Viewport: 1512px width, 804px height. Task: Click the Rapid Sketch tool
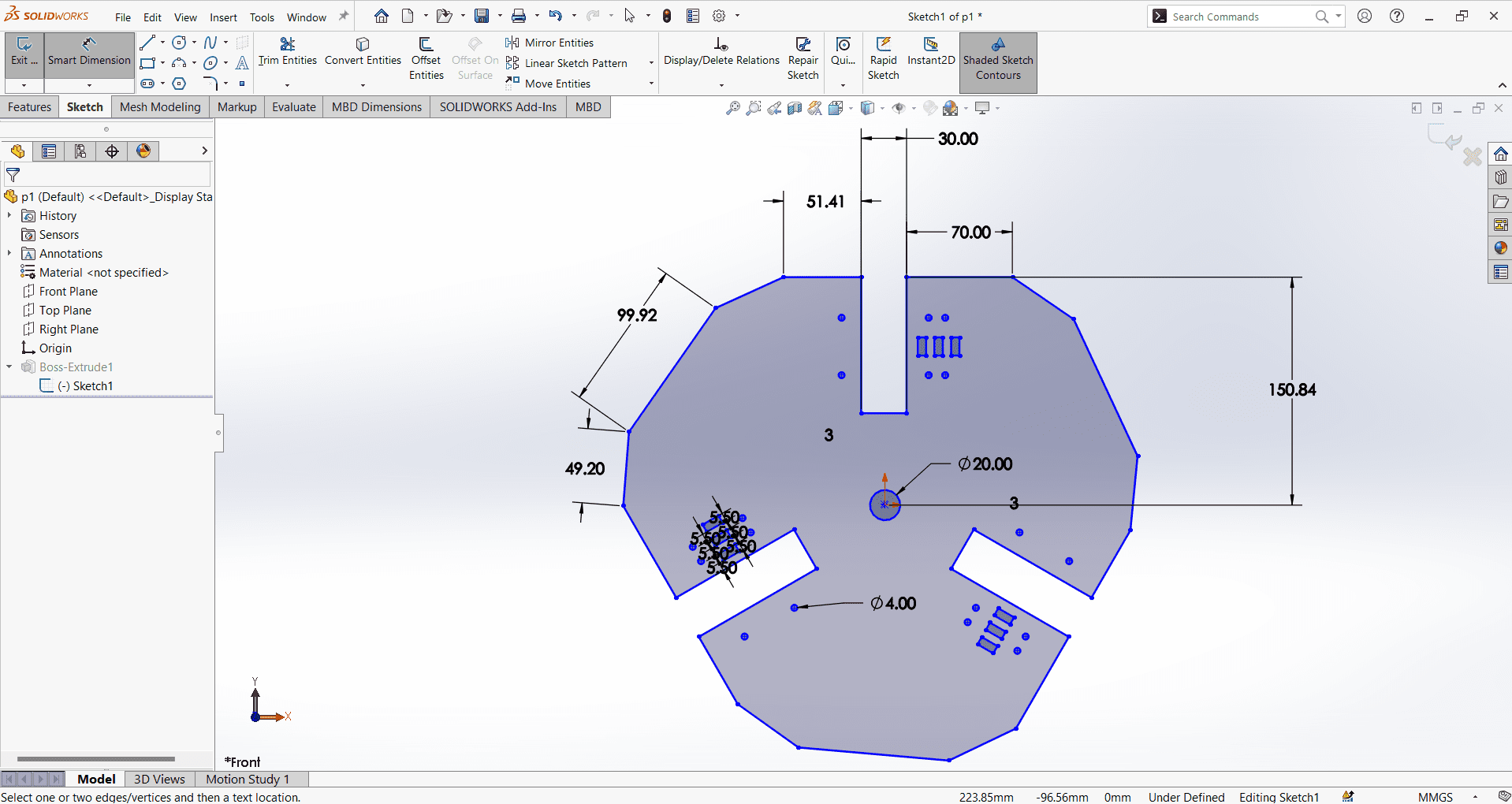884,58
